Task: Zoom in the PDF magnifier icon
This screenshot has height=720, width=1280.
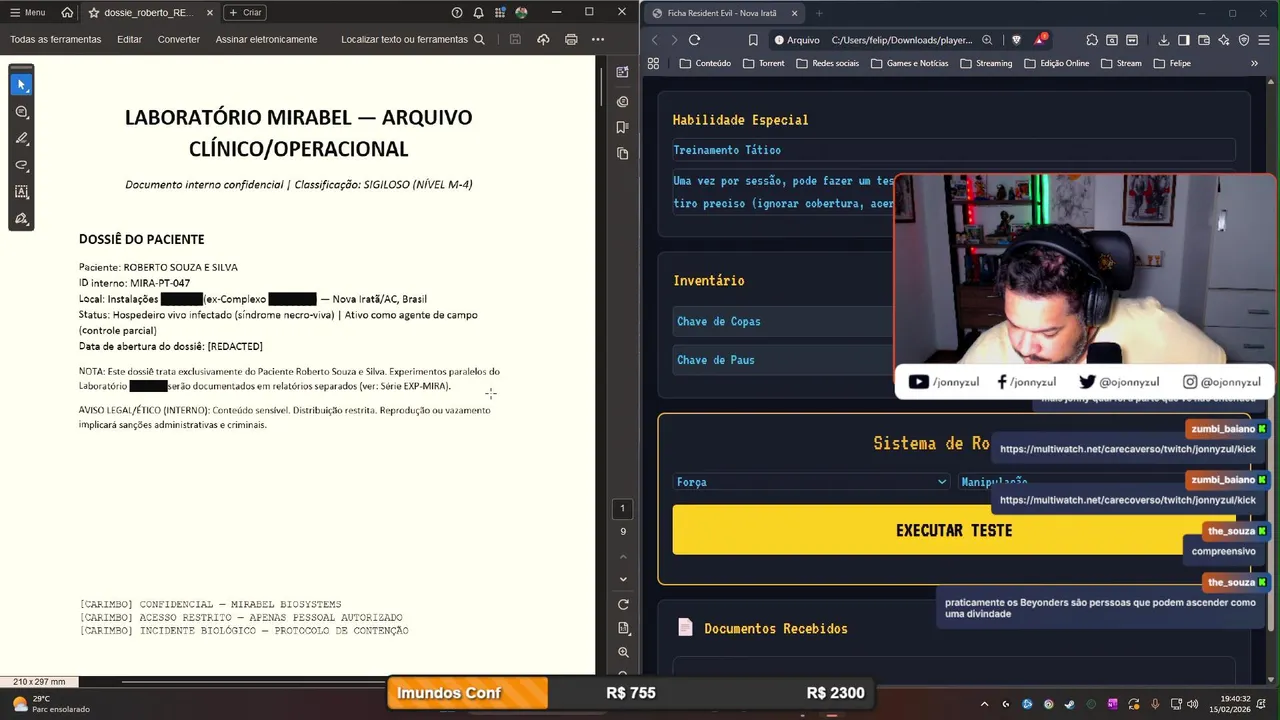Action: [x=623, y=652]
